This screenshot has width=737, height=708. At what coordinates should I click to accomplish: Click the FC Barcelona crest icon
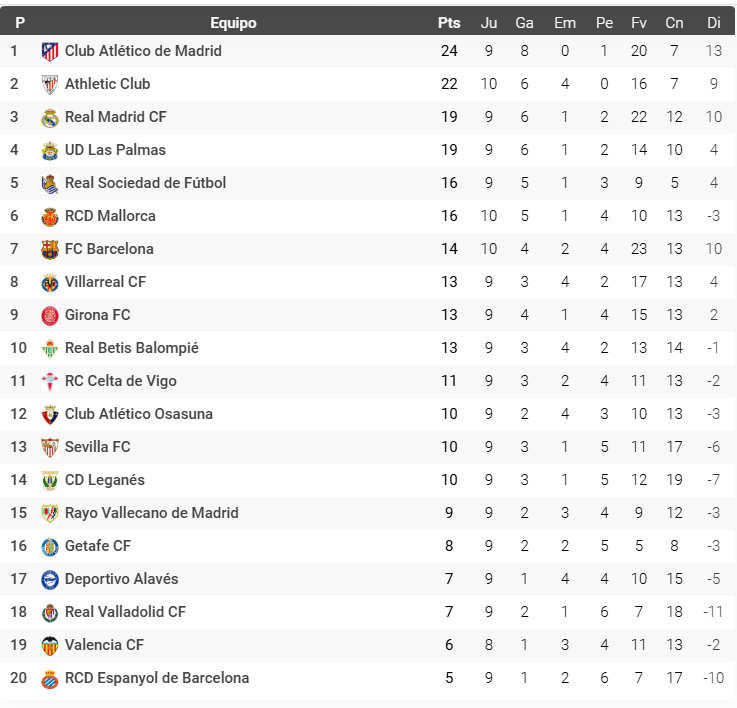click(x=50, y=249)
